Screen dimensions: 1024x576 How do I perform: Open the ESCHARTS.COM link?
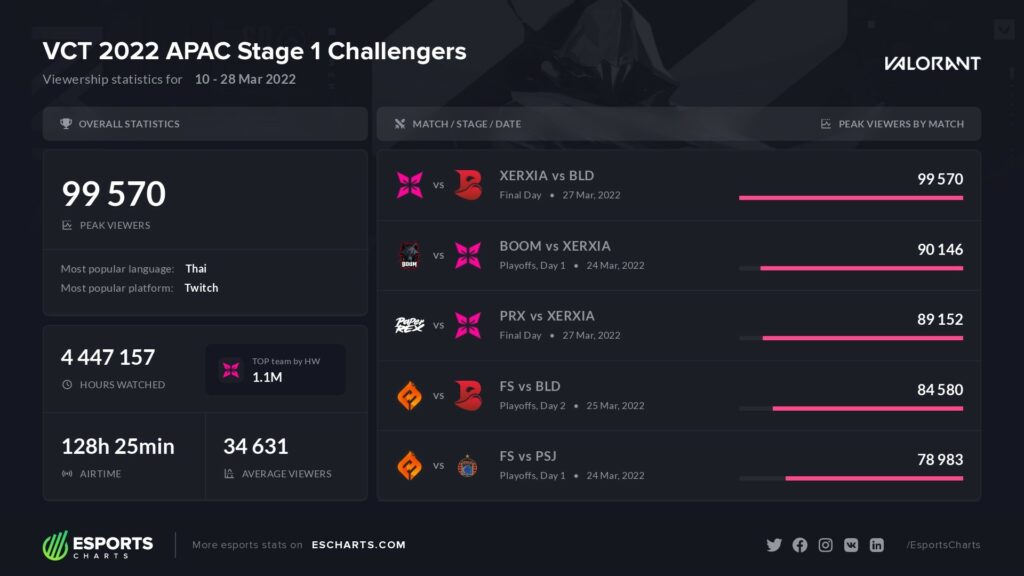[359, 545]
